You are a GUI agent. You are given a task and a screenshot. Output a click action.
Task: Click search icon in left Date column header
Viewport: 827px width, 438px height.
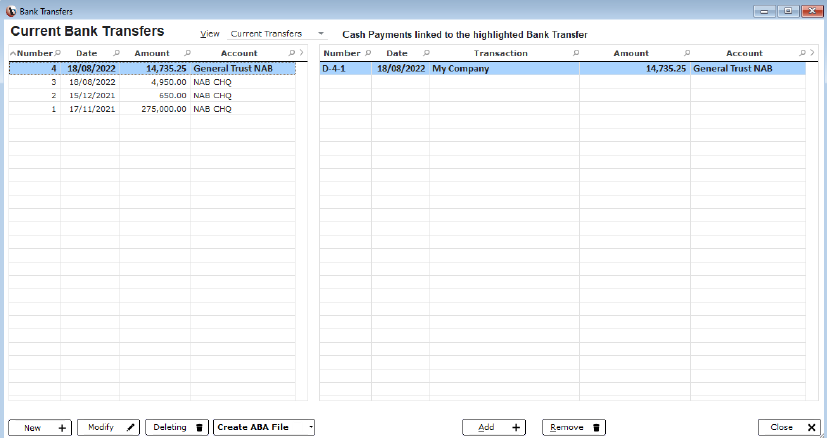117,53
